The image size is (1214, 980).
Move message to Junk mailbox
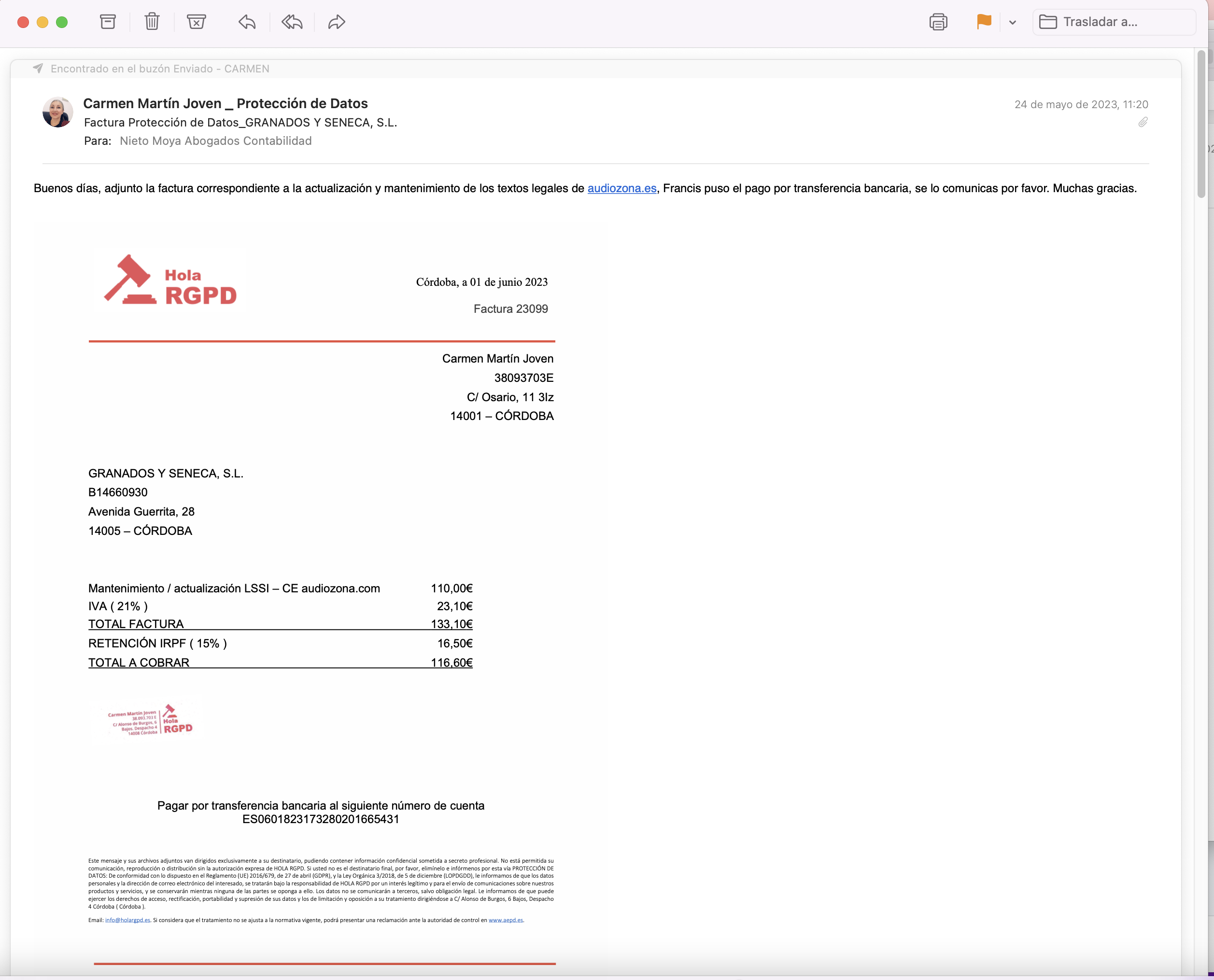pos(196,22)
